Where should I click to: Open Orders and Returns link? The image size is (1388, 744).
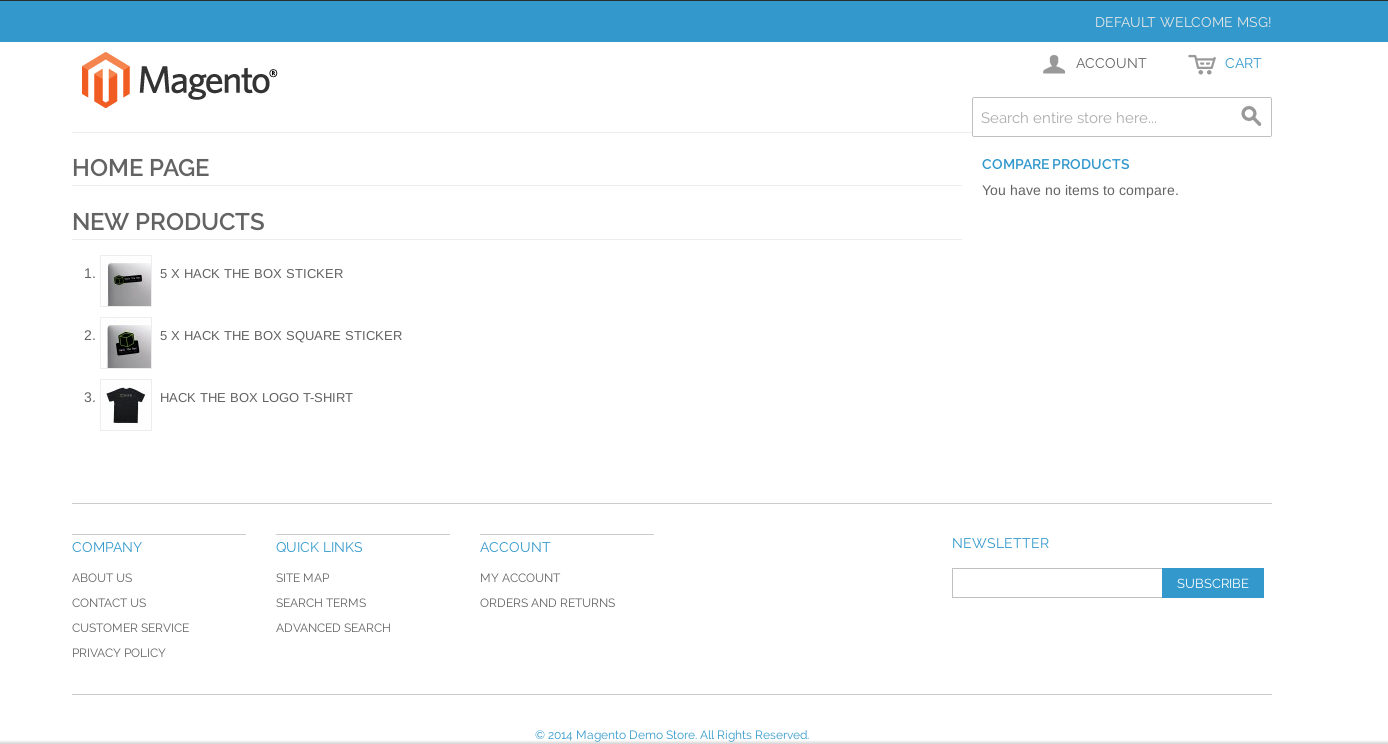pos(547,603)
